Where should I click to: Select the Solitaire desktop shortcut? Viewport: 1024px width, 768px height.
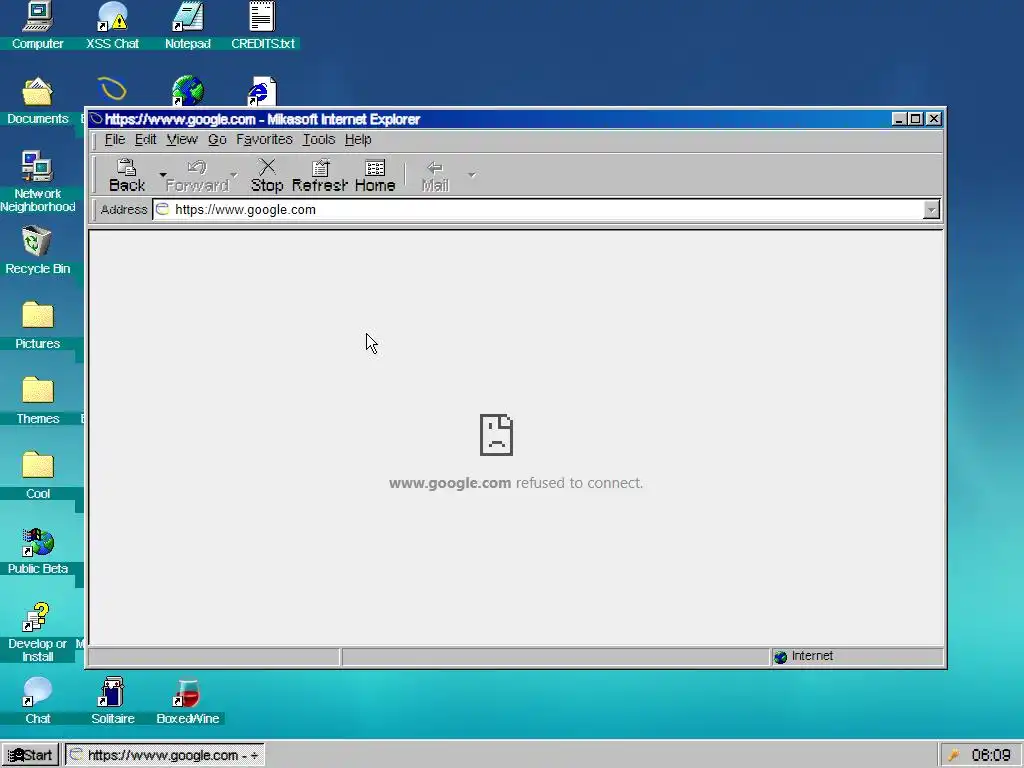(112, 701)
